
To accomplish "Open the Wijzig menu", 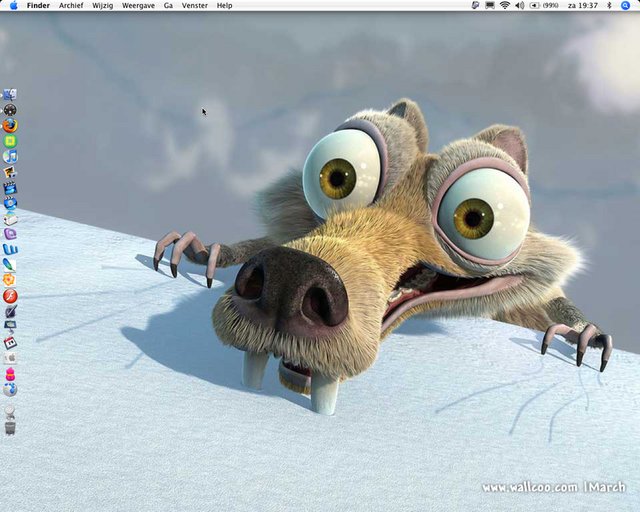I will pos(102,5).
